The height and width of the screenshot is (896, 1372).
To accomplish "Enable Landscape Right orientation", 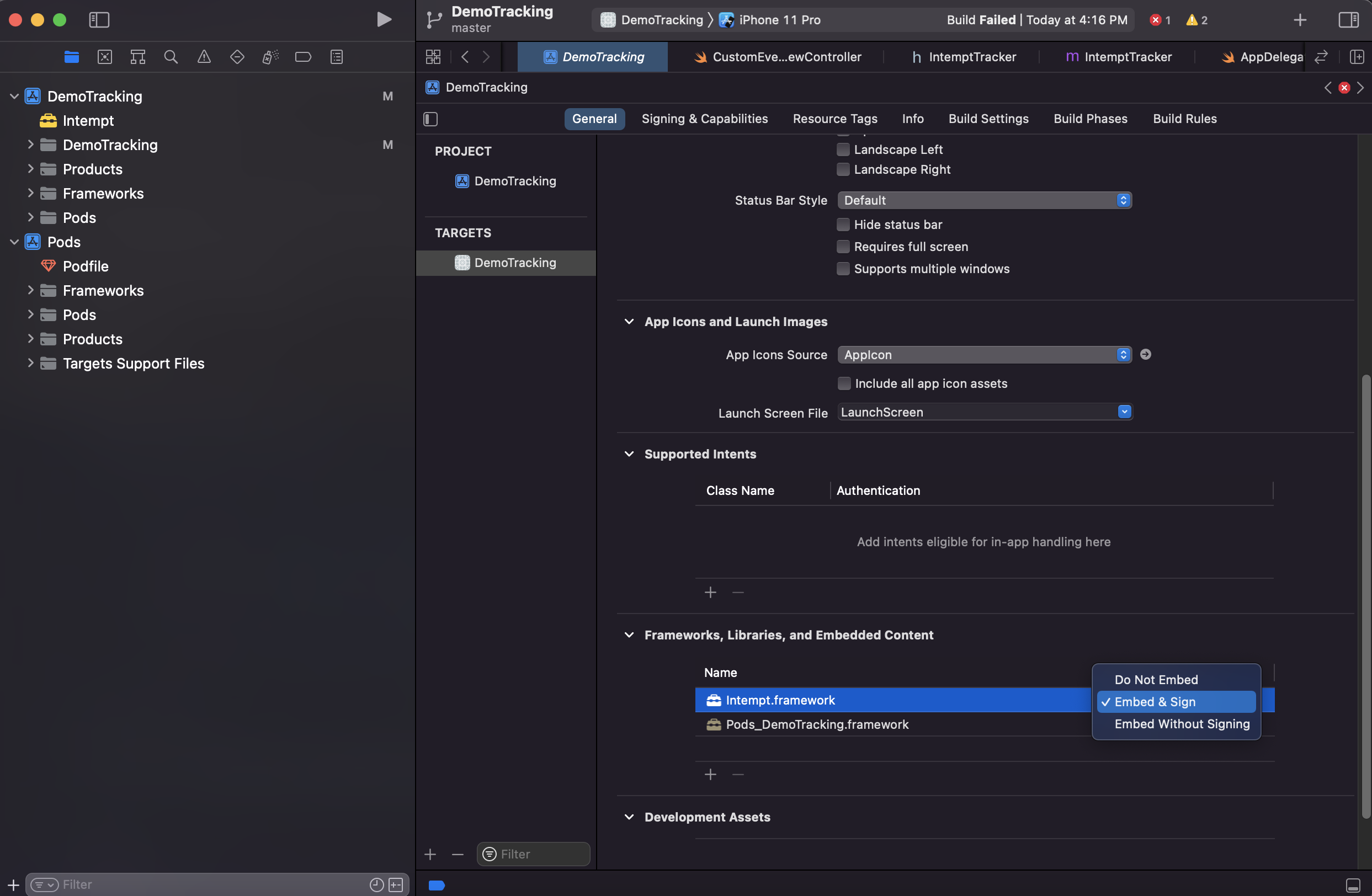I will 843,169.
